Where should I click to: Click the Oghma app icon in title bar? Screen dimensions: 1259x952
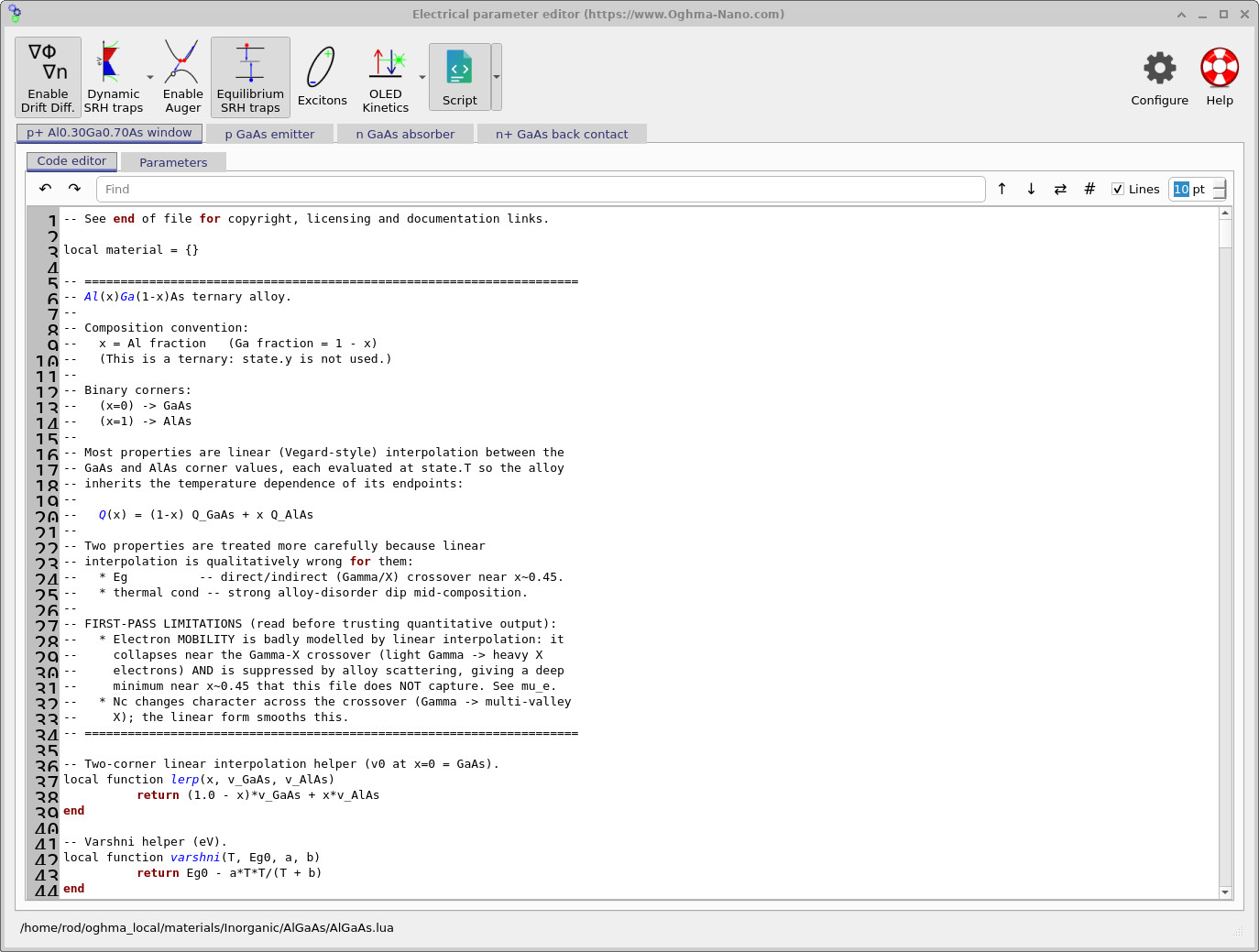pyautogui.click(x=15, y=14)
